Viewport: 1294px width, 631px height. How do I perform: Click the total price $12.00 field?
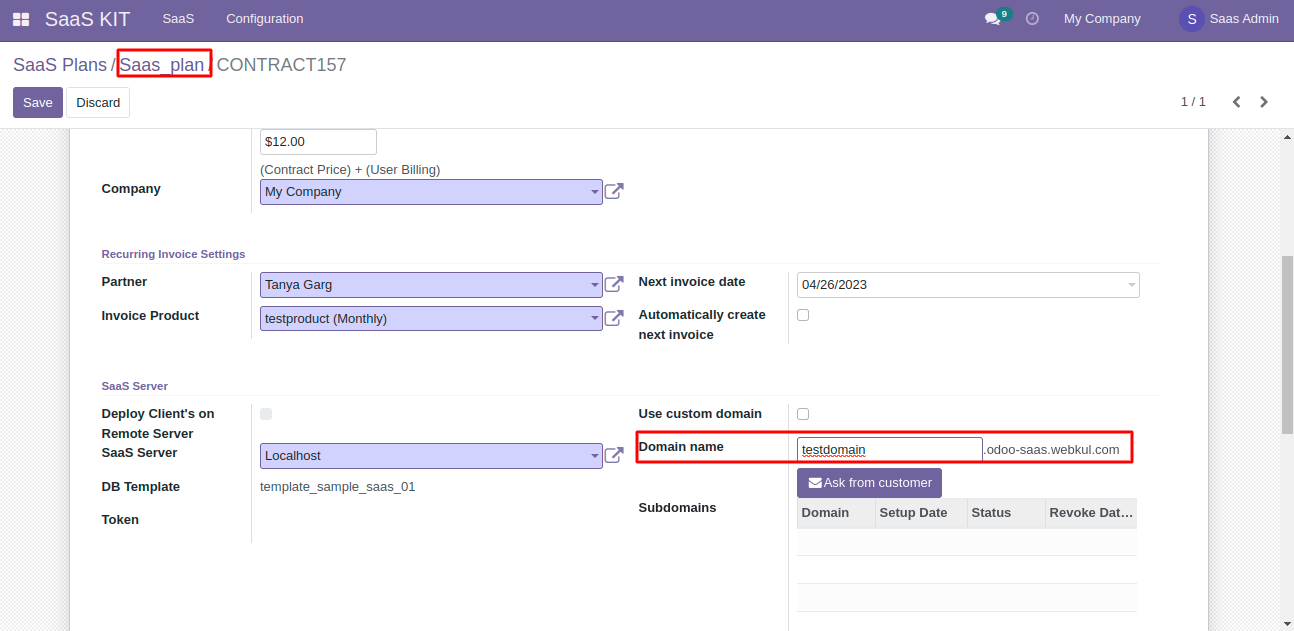[318, 142]
